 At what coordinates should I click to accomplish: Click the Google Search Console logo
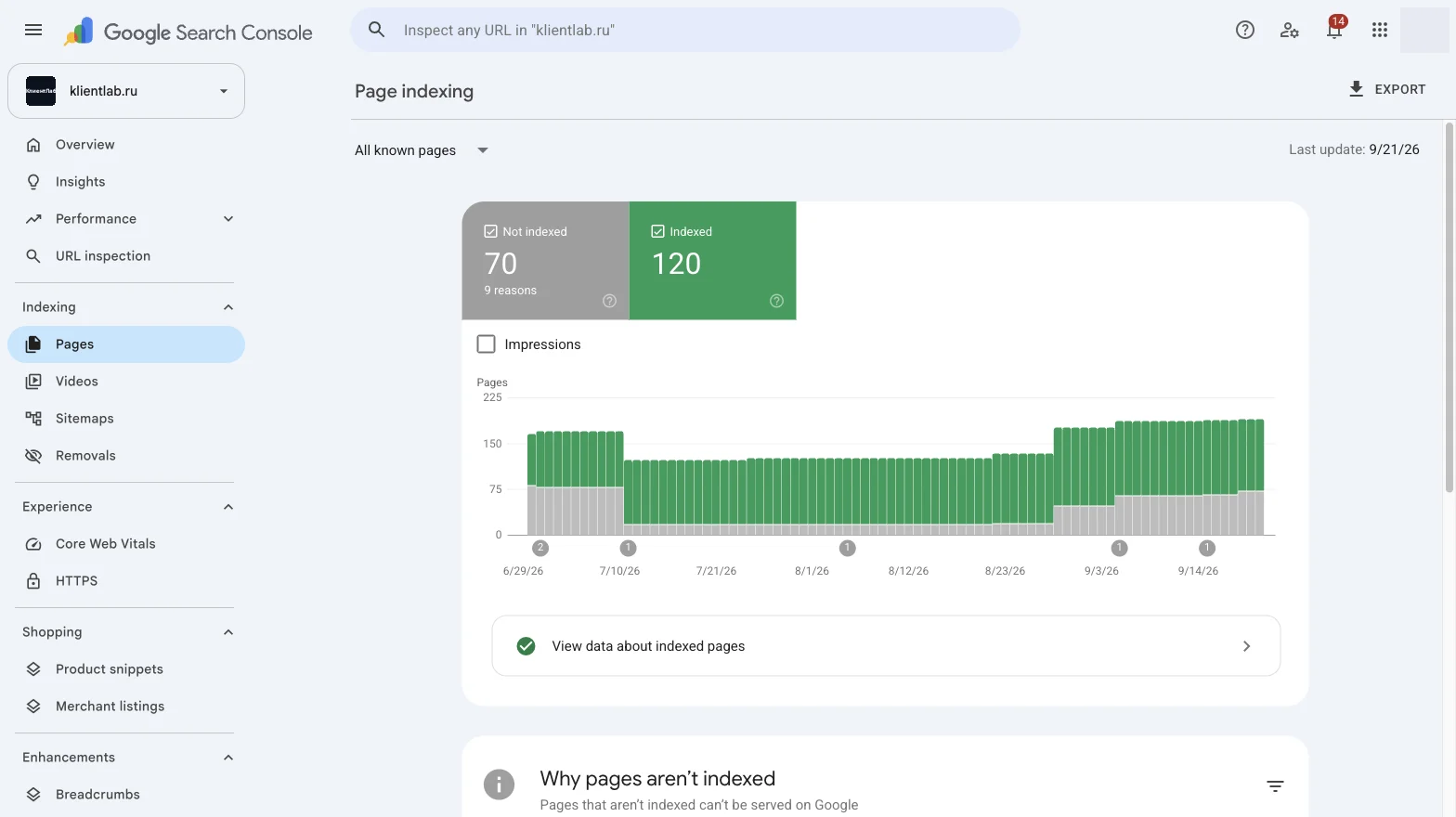(x=188, y=32)
